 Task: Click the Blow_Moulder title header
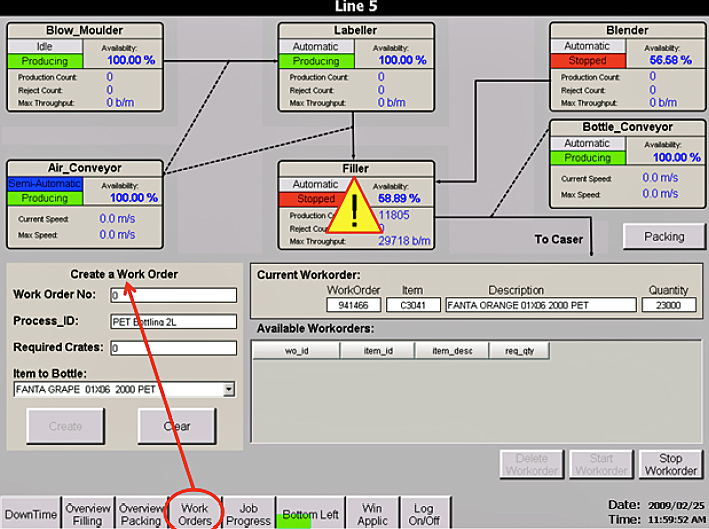click(85, 30)
